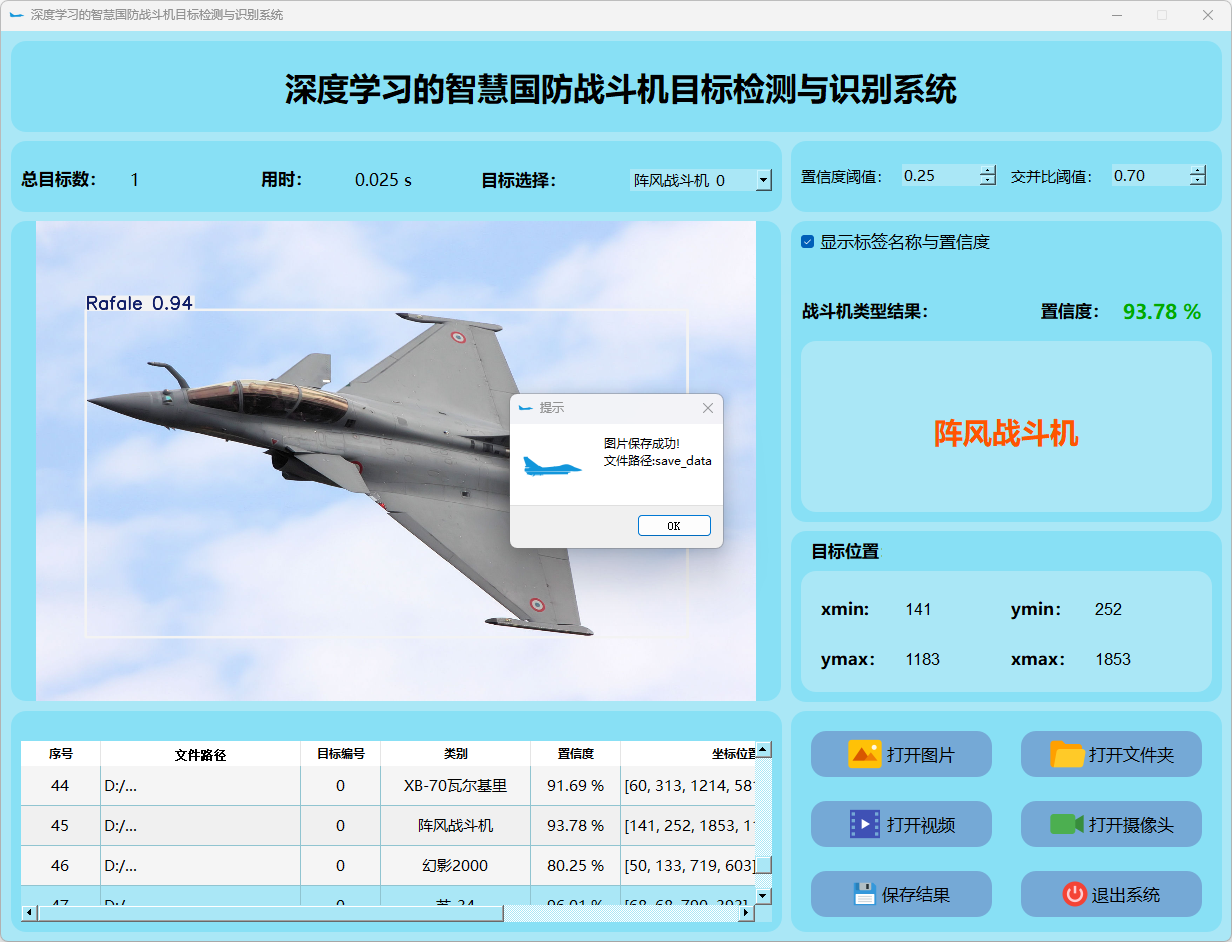Click the folder icon on Open Folder button
The height and width of the screenshot is (942, 1232).
(1067, 754)
